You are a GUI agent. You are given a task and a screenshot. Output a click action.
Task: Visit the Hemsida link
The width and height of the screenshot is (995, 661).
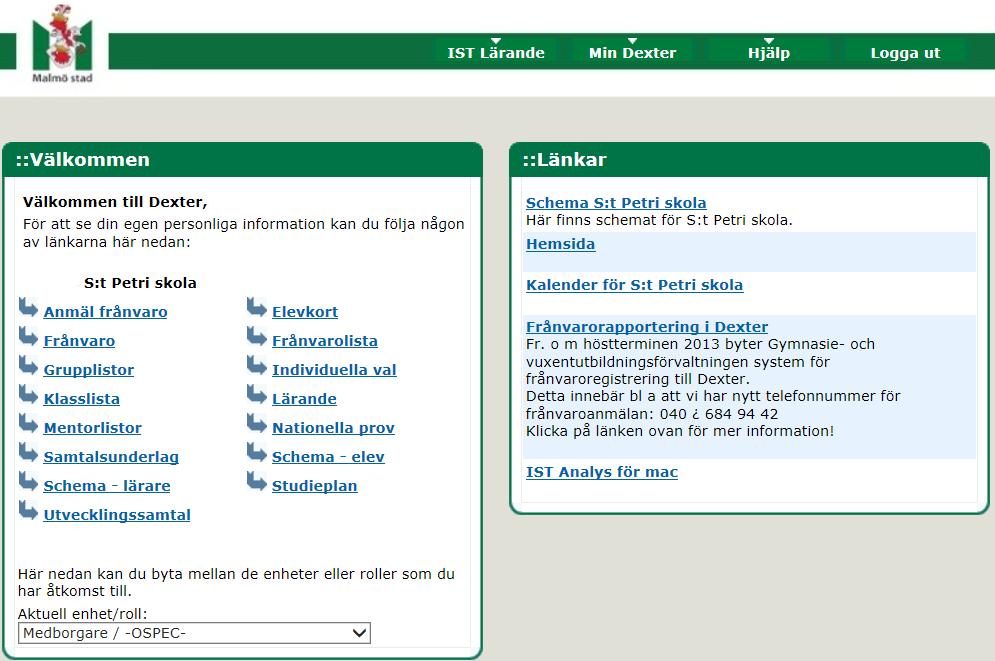pyautogui.click(x=560, y=244)
